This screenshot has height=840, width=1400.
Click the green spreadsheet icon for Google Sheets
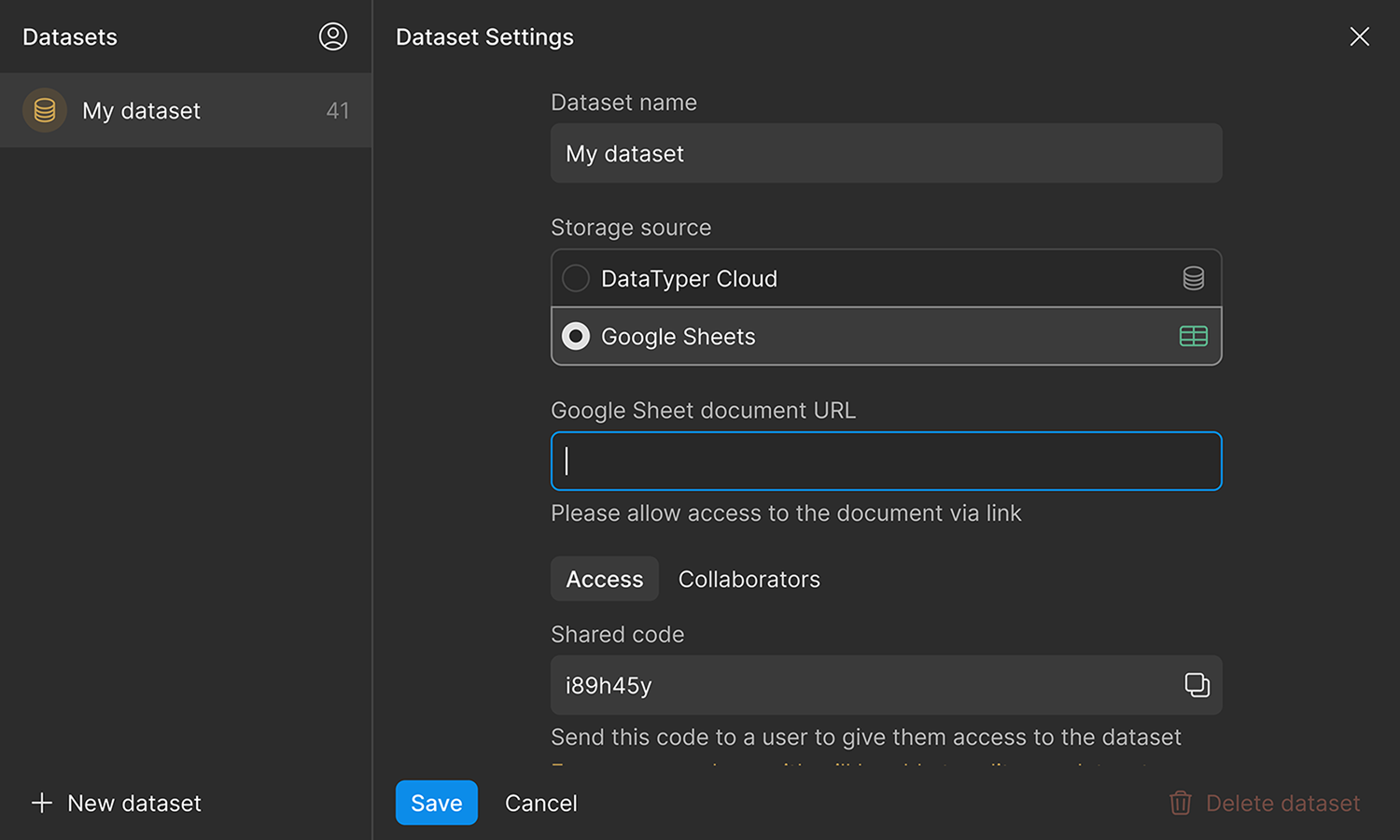1193,336
